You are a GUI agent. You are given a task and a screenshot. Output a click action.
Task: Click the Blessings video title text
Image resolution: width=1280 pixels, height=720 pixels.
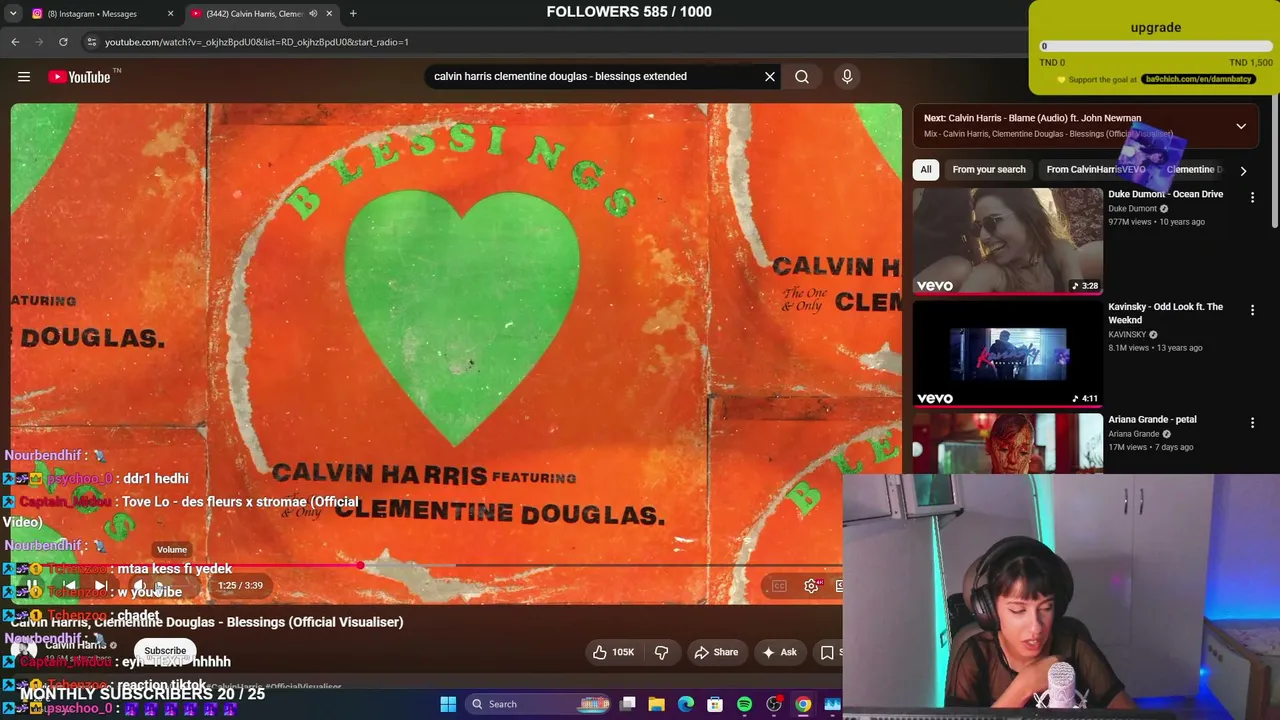(x=207, y=622)
